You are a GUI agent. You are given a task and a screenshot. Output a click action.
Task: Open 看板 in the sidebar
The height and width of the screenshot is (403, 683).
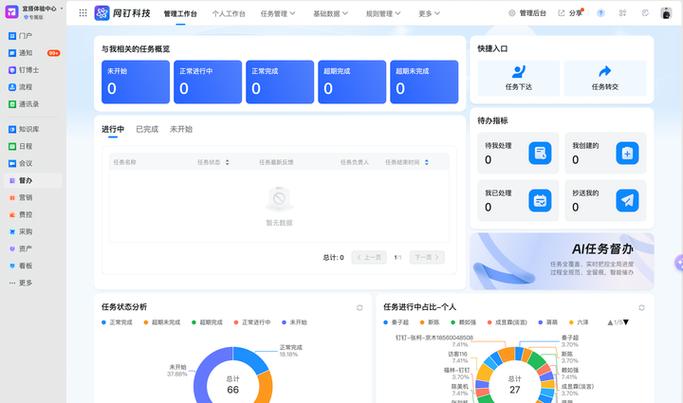pyautogui.click(x=20, y=265)
